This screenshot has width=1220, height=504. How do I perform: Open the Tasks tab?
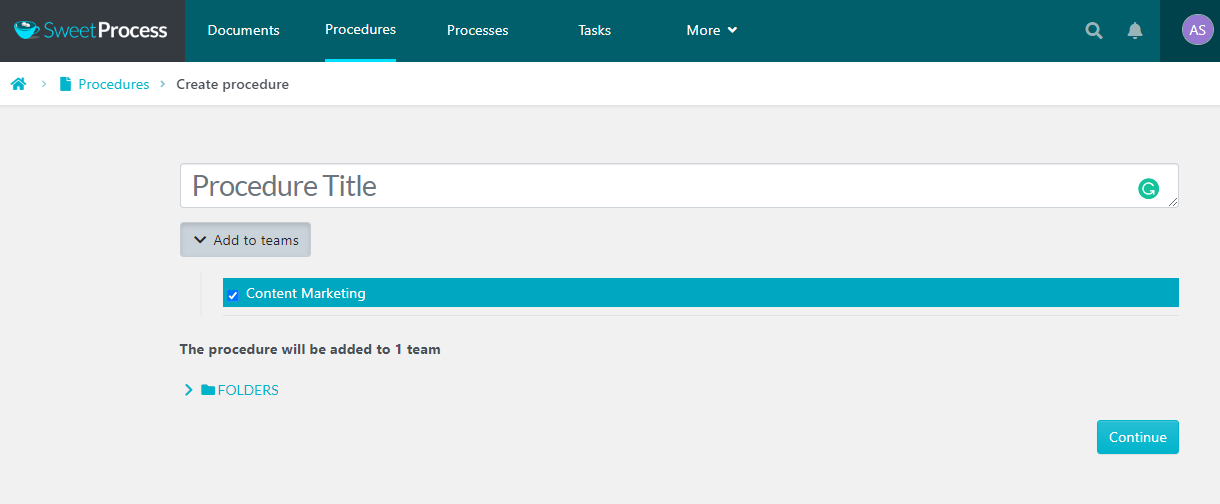(594, 30)
